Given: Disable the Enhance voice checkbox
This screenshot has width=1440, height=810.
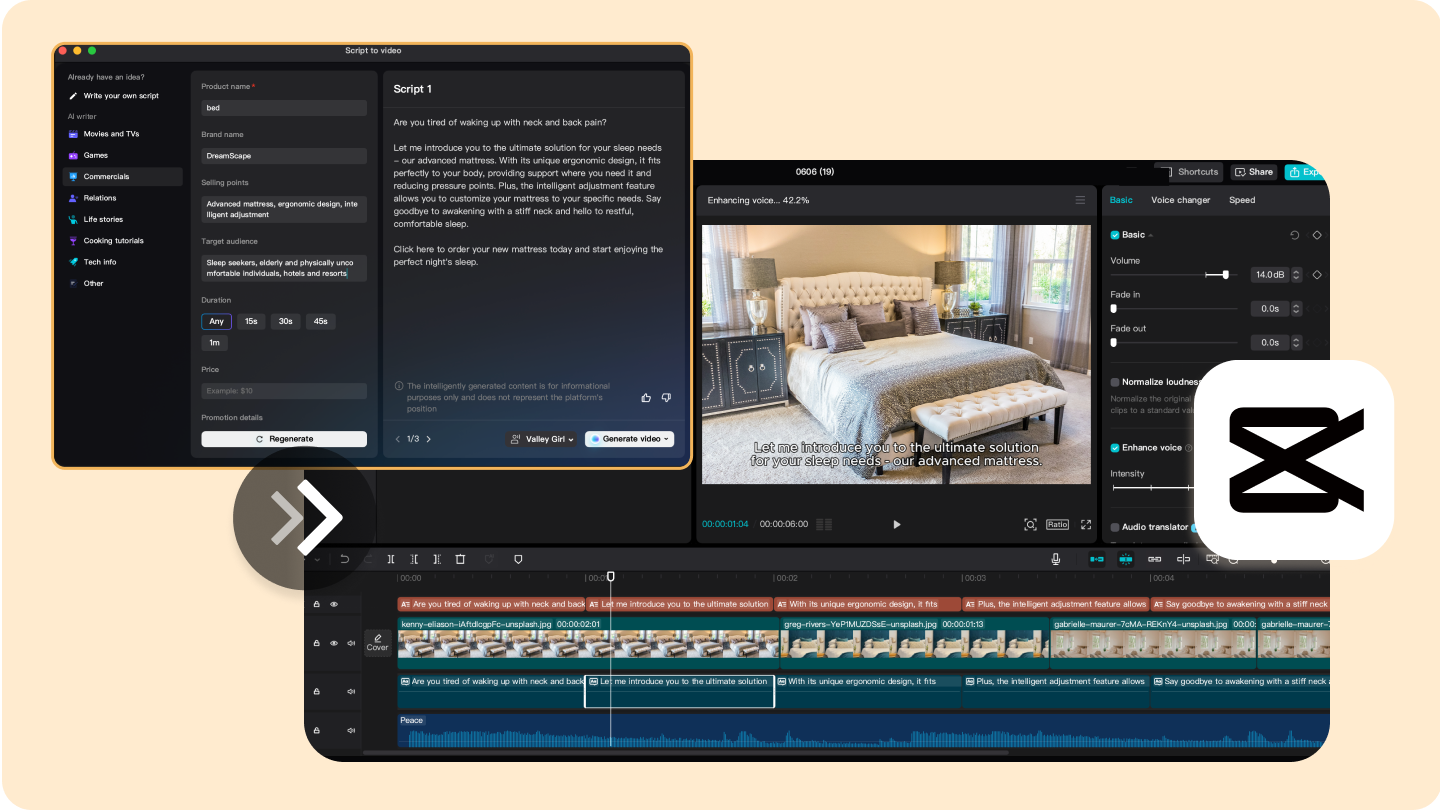Looking at the screenshot, I should [x=1115, y=448].
